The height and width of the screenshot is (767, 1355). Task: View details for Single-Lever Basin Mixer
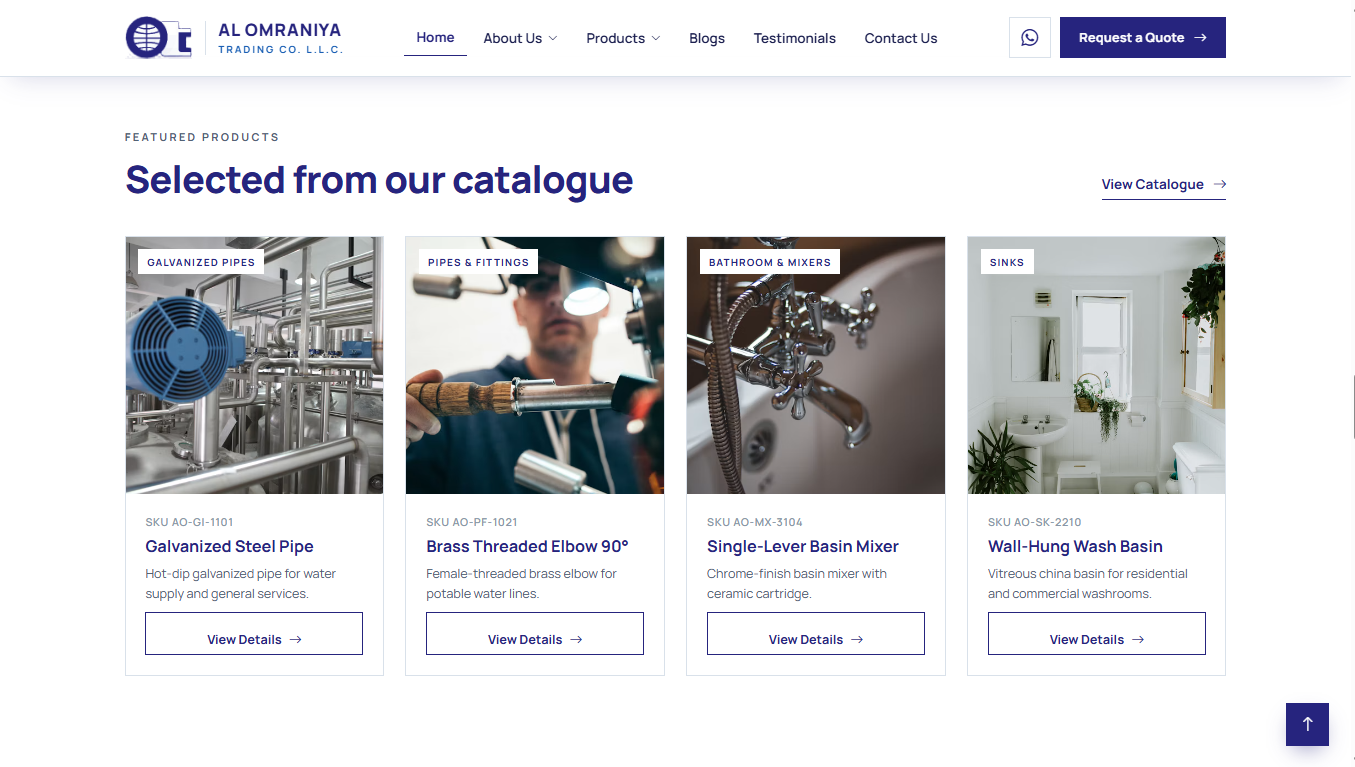click(x=816, y=634)
